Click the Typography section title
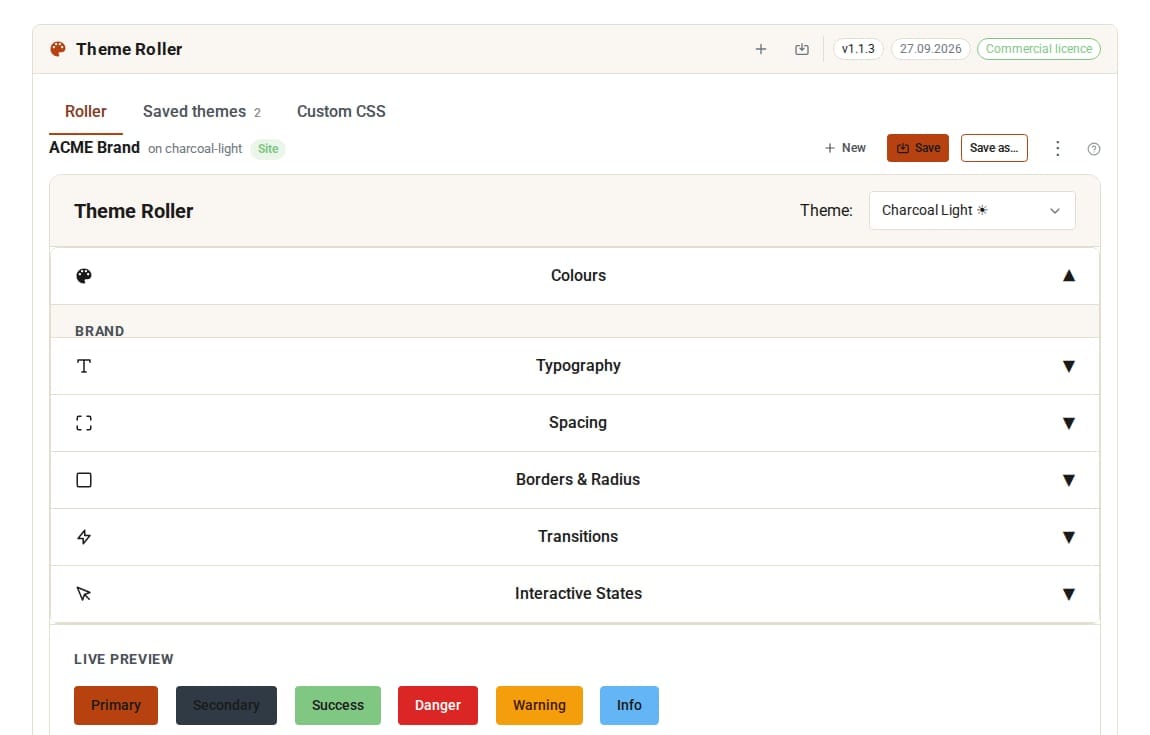The height and width of the screenshot is (735, 1150). coord(579,366)
